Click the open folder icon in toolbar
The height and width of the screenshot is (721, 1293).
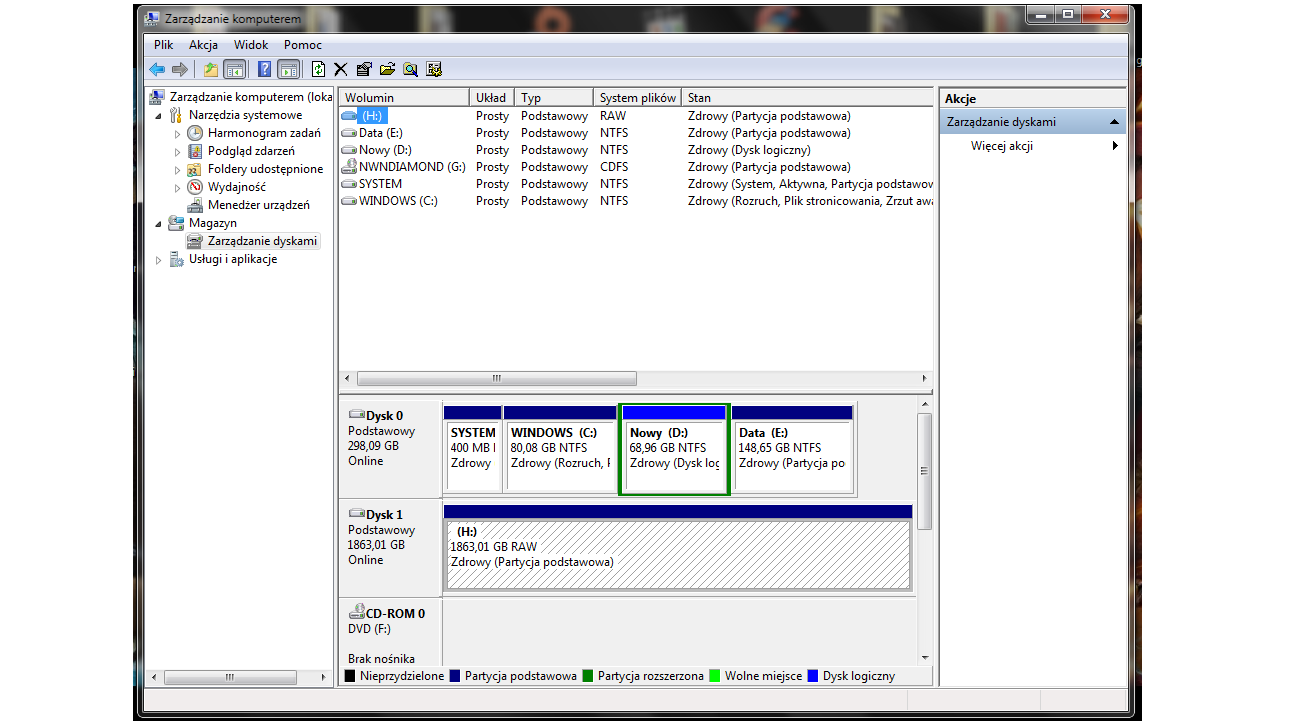pyautogui.click(x=387, y=69)
